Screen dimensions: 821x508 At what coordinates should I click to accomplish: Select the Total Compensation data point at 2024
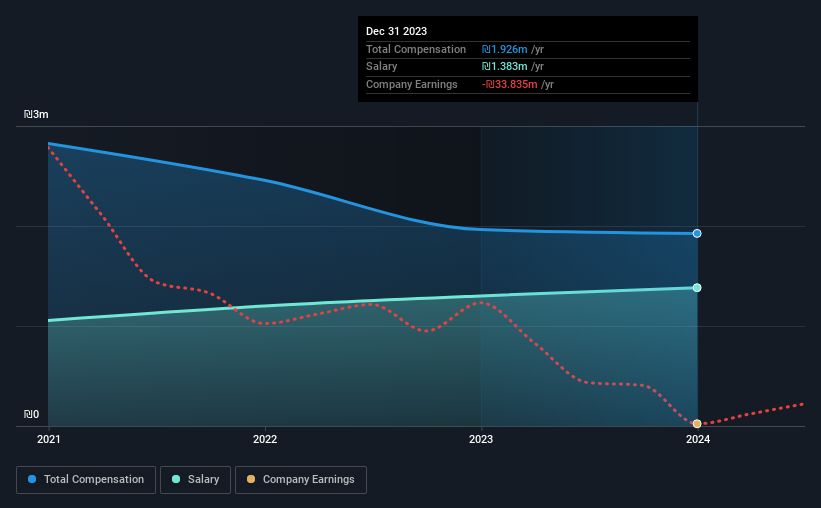coord(697,234)
